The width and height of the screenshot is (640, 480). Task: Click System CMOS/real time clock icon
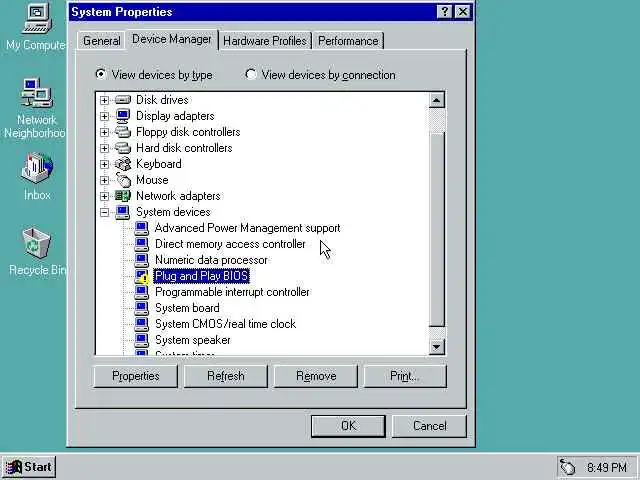pyautogui.click(x=142, y=324)
